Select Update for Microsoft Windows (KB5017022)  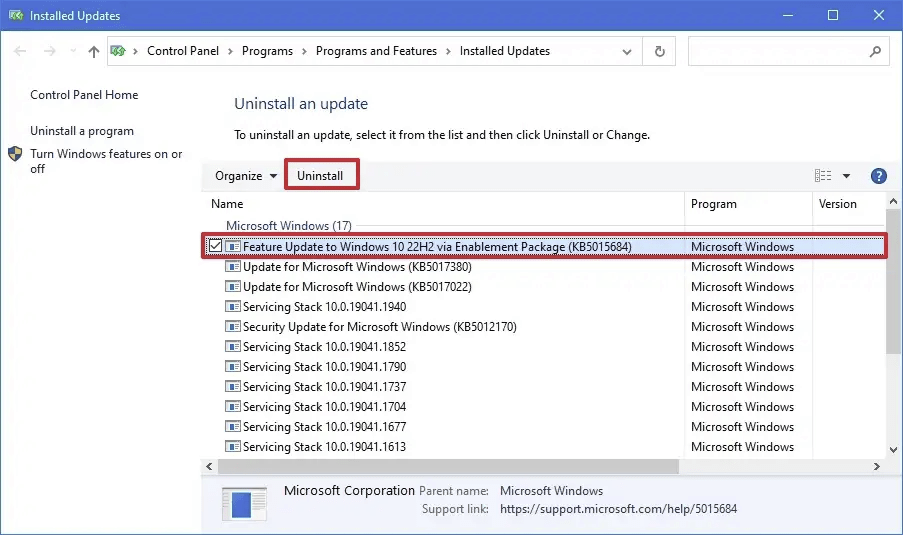(357, 287)
